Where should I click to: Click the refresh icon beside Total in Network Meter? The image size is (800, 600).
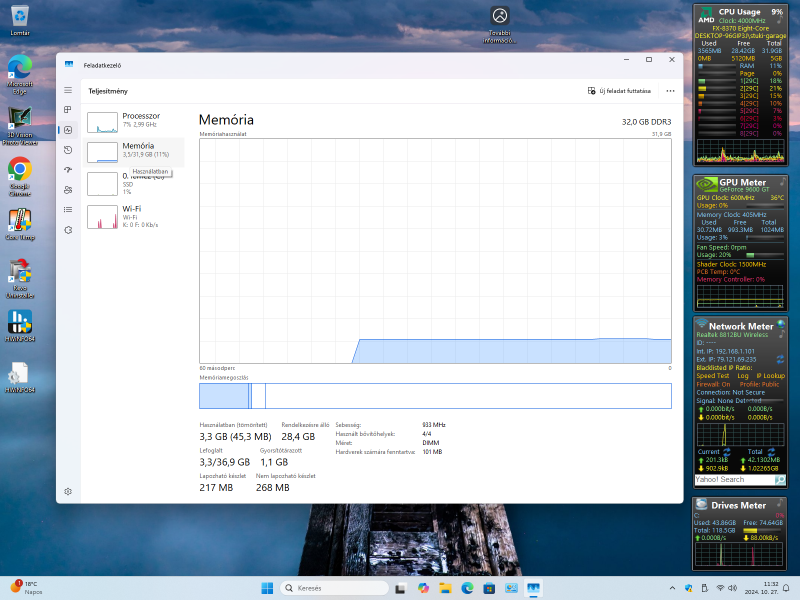[x=771, y=452]
